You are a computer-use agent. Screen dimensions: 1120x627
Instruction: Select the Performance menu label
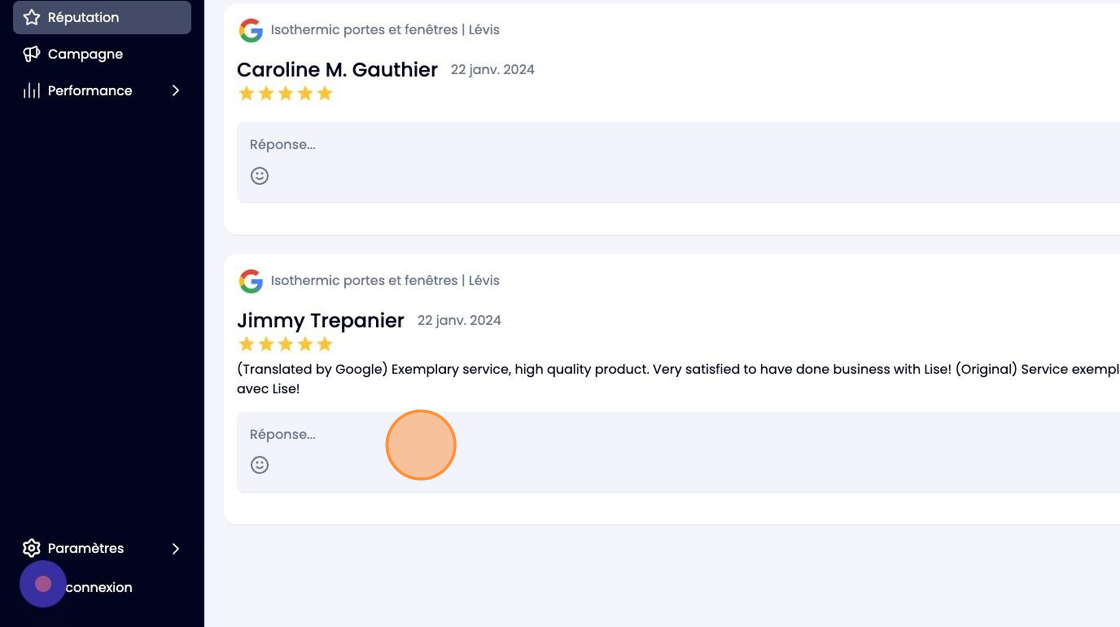90,91
